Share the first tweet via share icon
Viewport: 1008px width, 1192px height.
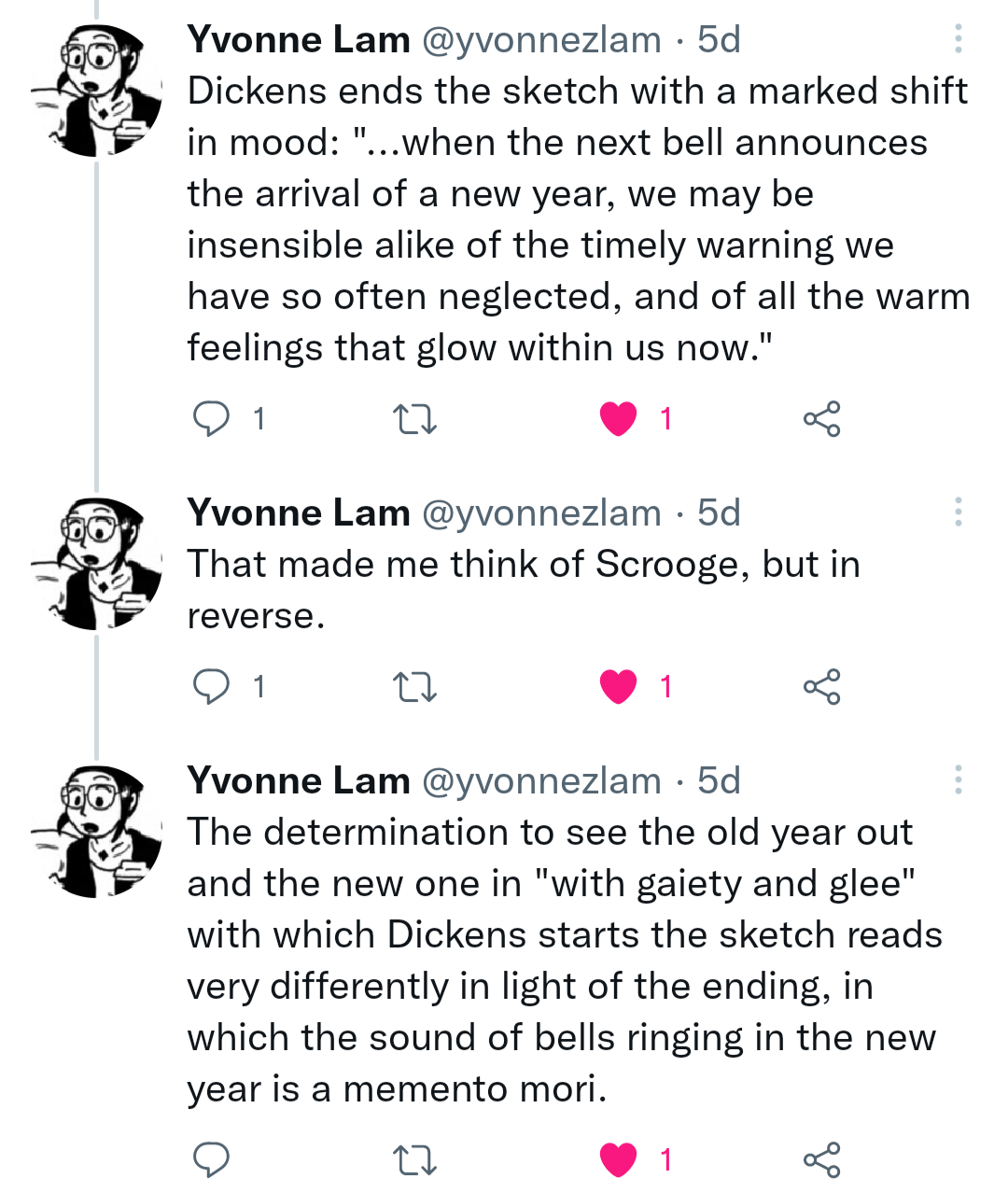(x=822, y=420)
